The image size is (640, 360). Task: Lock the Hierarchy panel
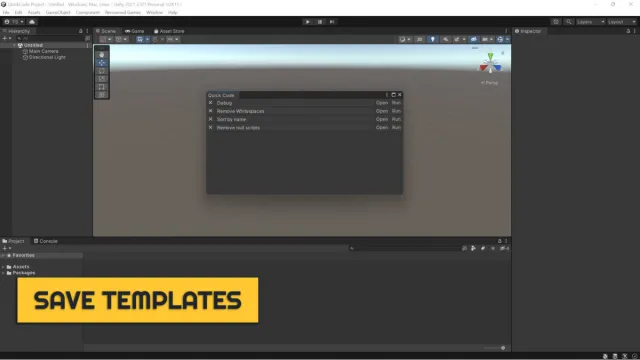(x=80, y=31)
